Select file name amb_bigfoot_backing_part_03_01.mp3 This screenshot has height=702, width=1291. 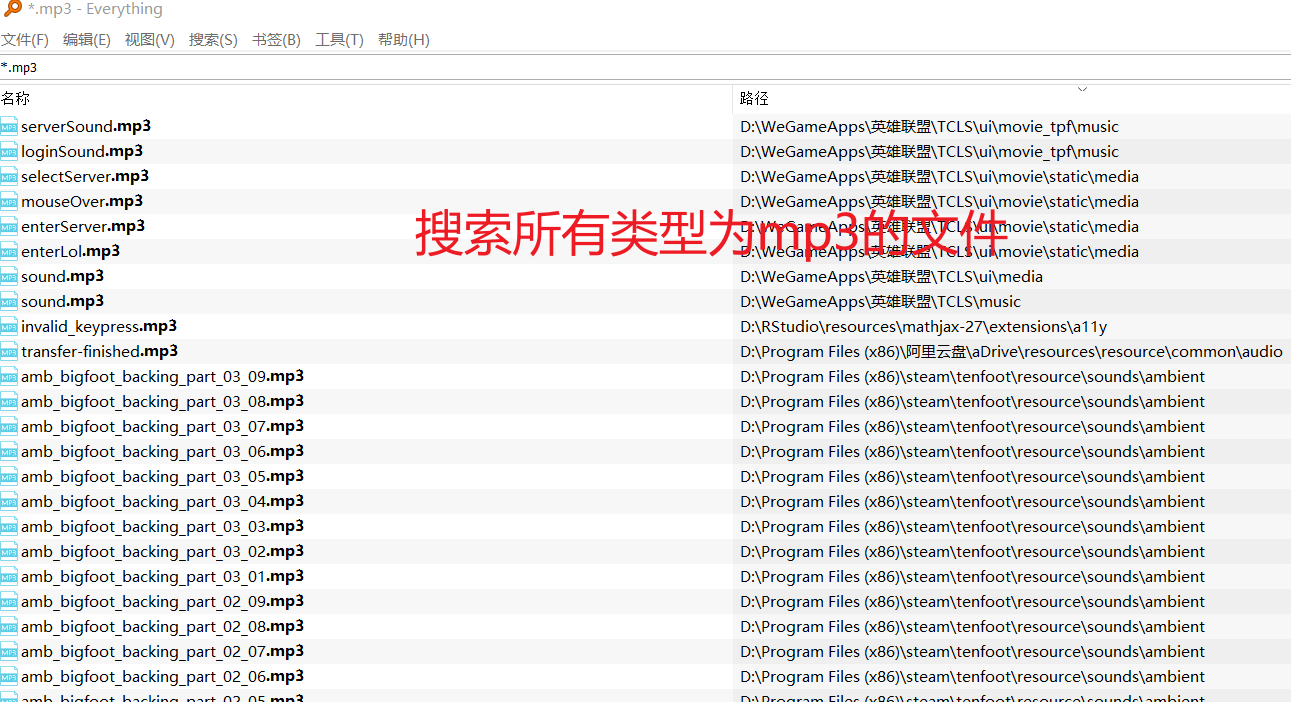[x=162, y=576]
